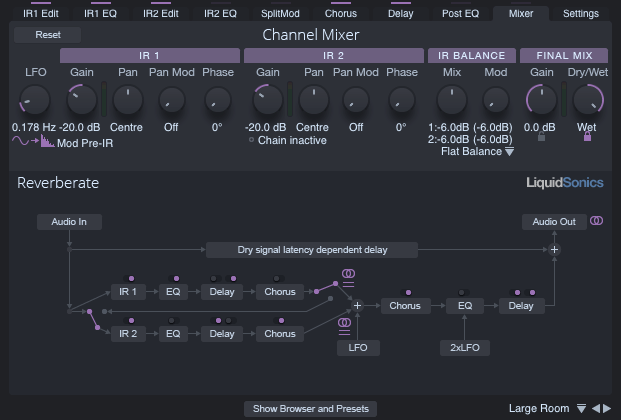Image resolution: width=621 pixels, height=420 pixels.
Task: Click the IR 1 Pan knob
Action: point(128,100)
